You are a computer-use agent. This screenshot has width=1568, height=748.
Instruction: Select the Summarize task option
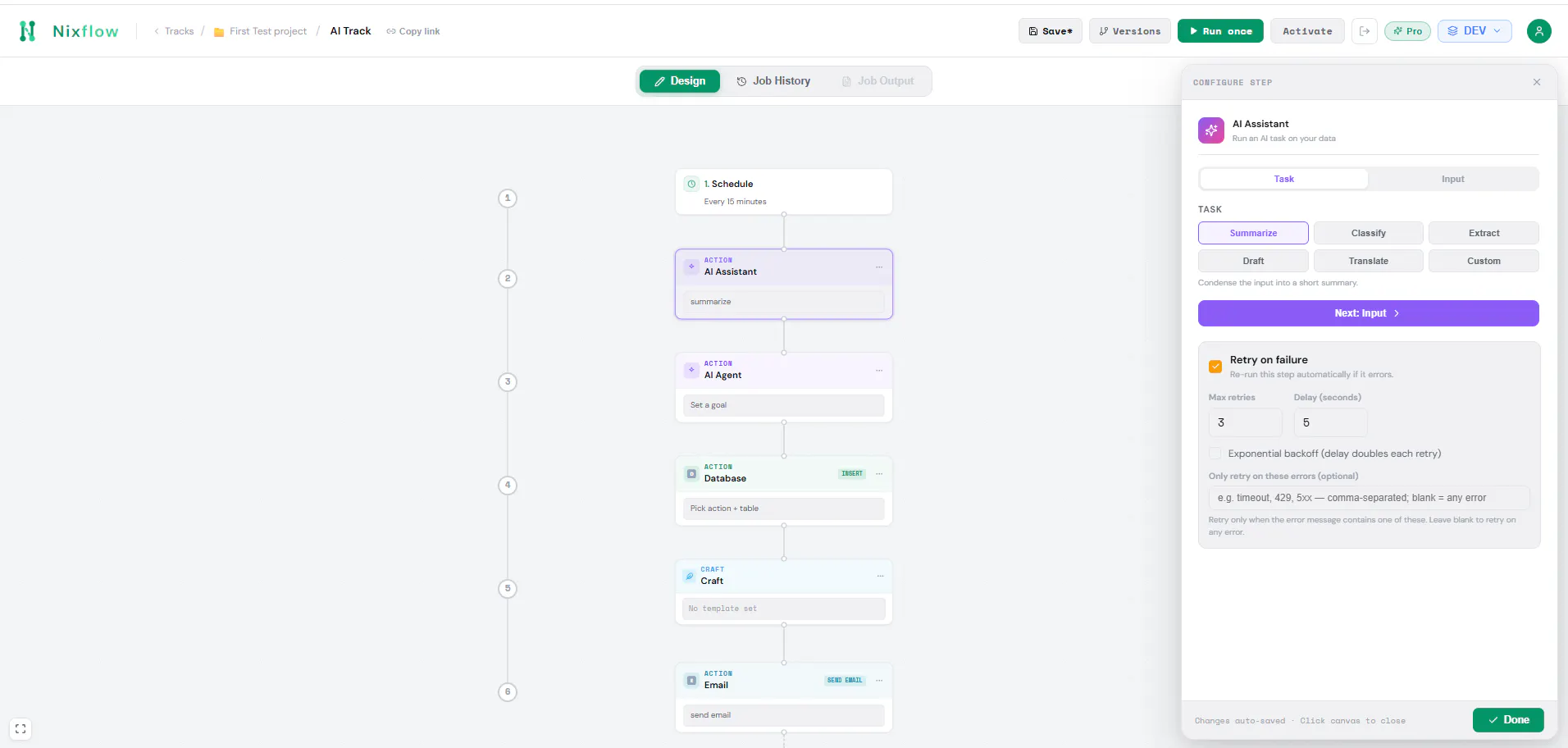click(x=1253, y=233)
